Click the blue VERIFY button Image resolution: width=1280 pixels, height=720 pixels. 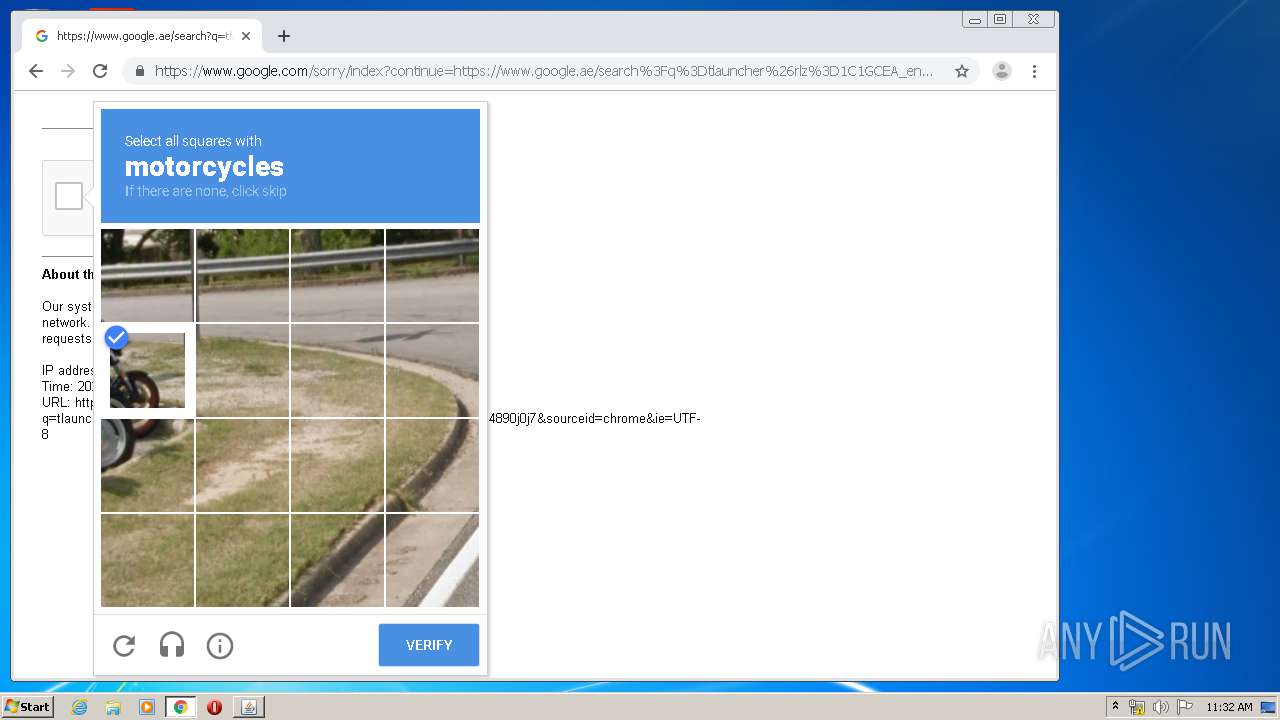[x=429, y=645]
